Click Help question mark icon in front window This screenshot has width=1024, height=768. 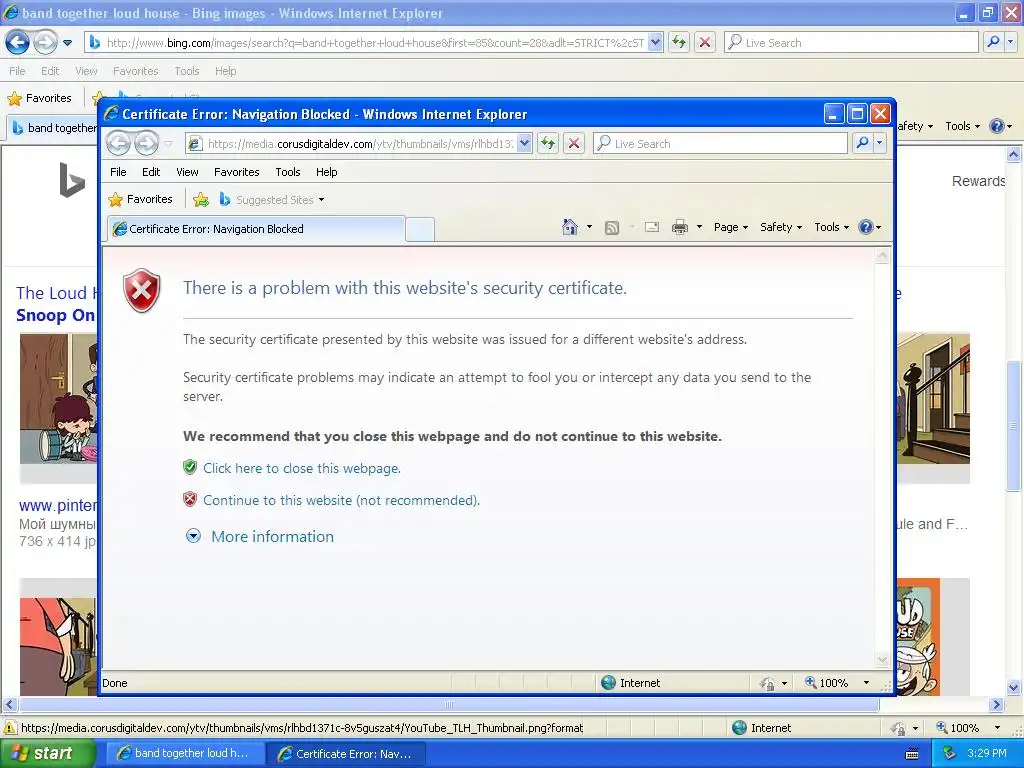click(866, 227)
